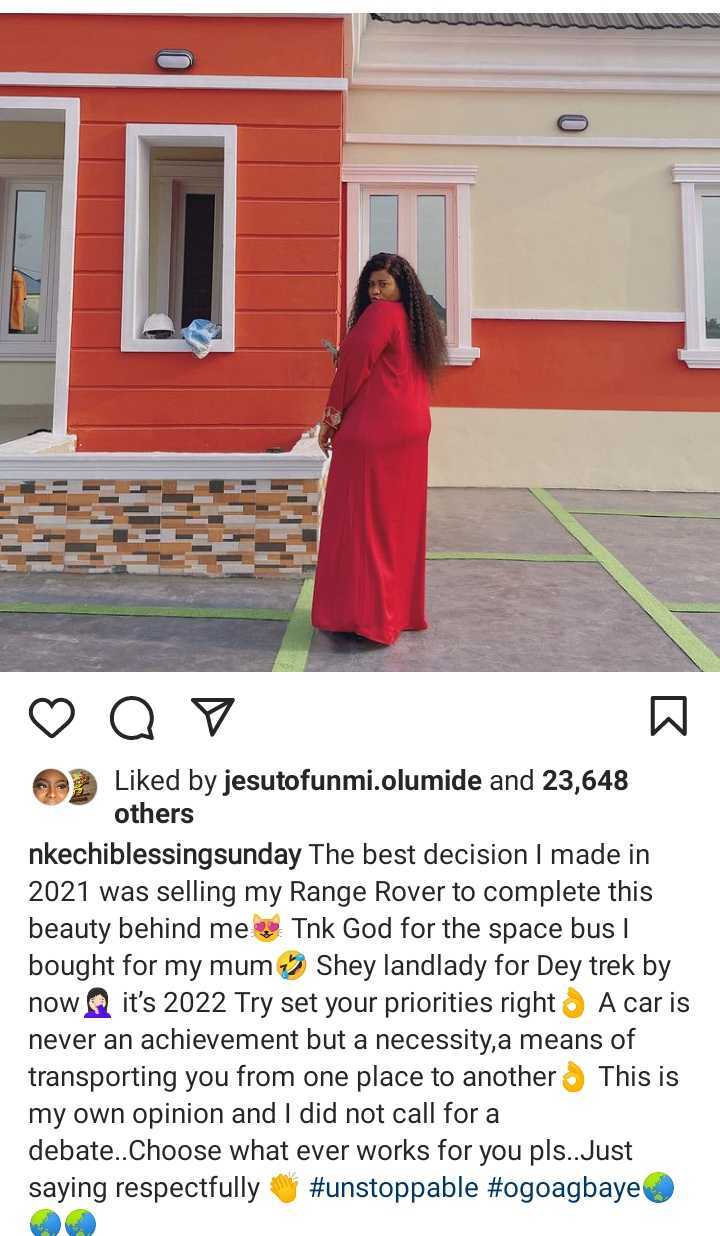Tap the clapping hands emoji

coord(284,1188)
